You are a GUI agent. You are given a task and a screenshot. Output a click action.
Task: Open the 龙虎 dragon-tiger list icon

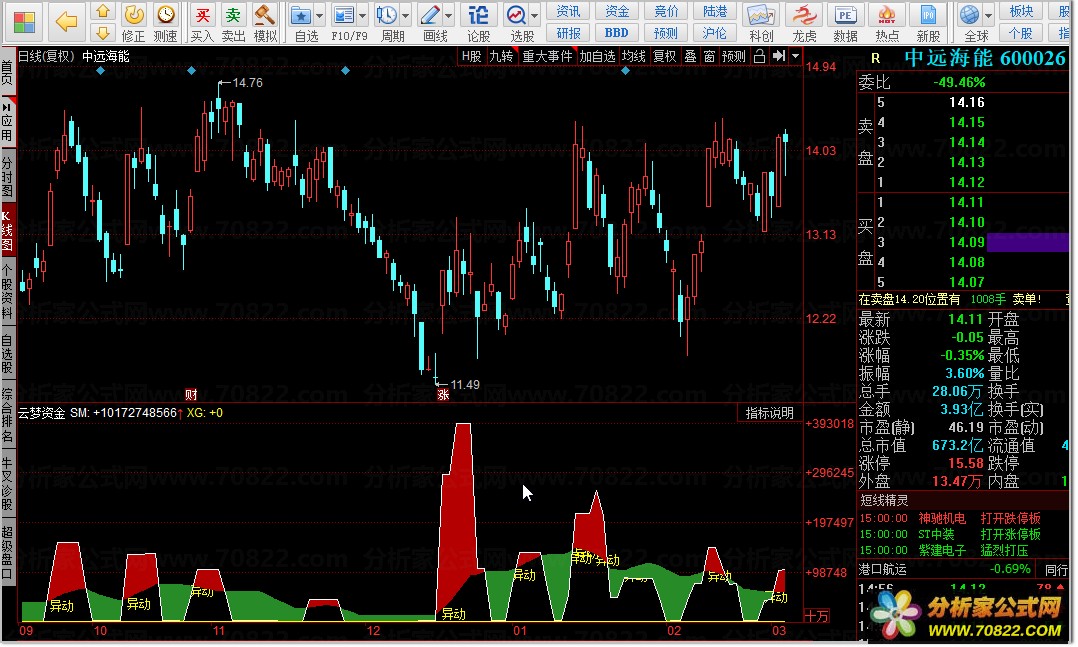pyautogui.click(x=804, y=23)
